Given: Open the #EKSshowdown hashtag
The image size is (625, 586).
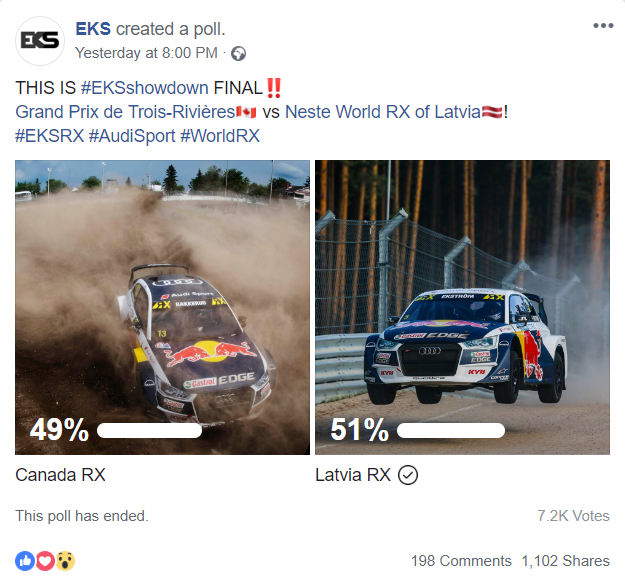Looking at the screenshot, I should click(144, 88).
